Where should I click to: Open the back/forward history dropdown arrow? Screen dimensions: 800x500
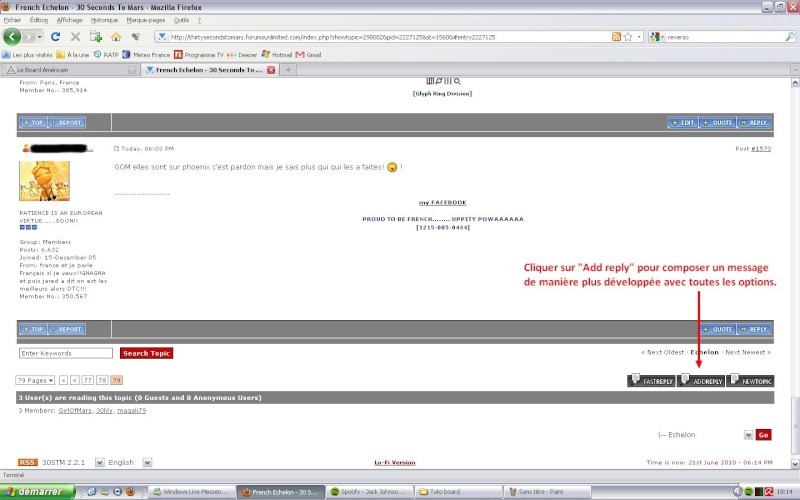pos(40,37)
